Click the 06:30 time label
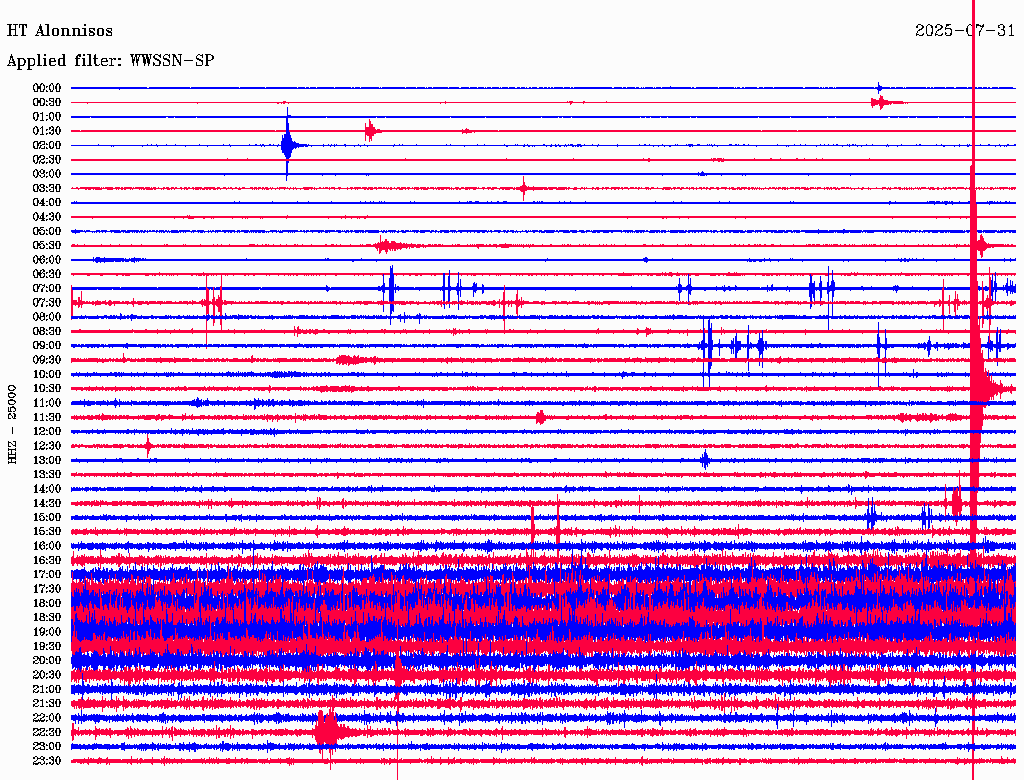The height and width of the screenshot is (780, 1024). point(47,274)
